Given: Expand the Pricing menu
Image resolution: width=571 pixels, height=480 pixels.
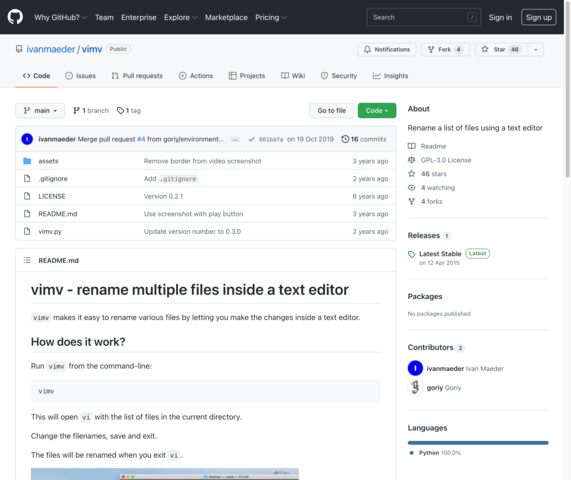Looking at the screenshot, I should [x=271, y=17].
